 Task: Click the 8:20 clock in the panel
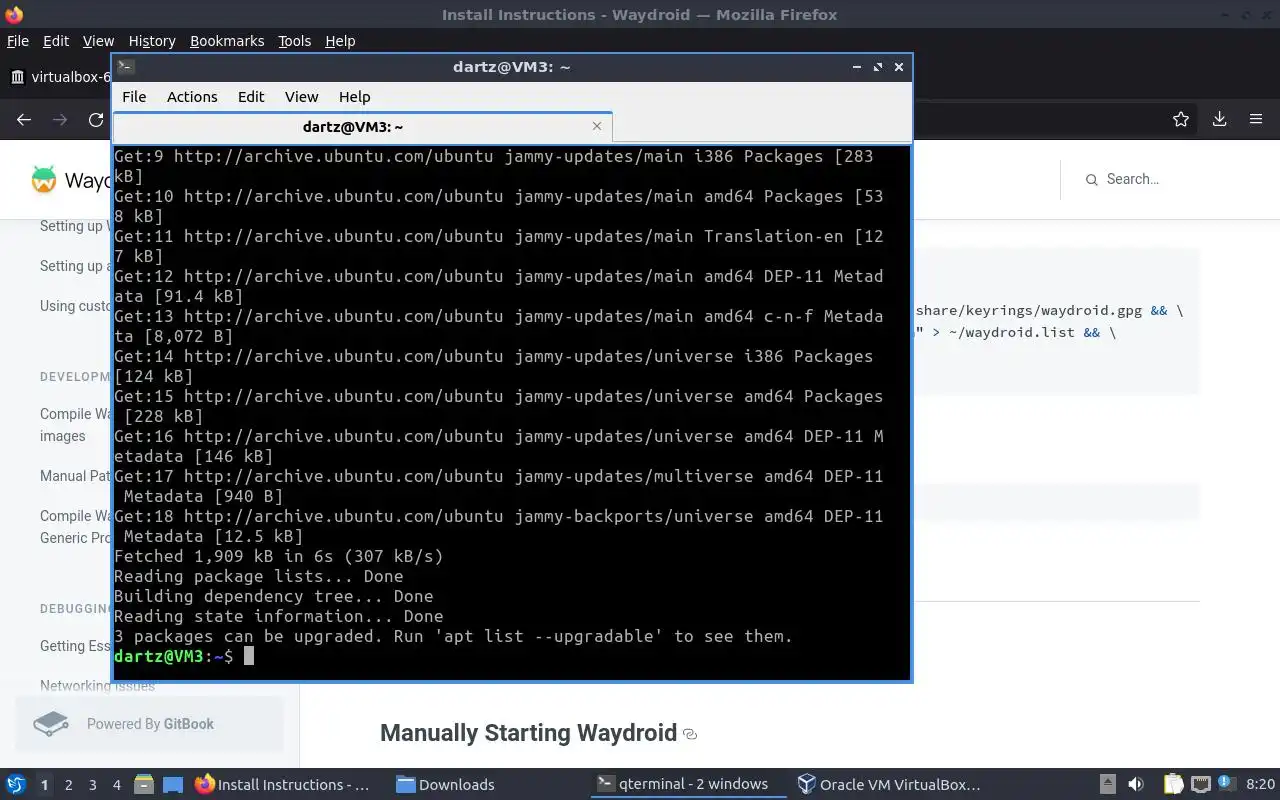tap(1260, 784)
